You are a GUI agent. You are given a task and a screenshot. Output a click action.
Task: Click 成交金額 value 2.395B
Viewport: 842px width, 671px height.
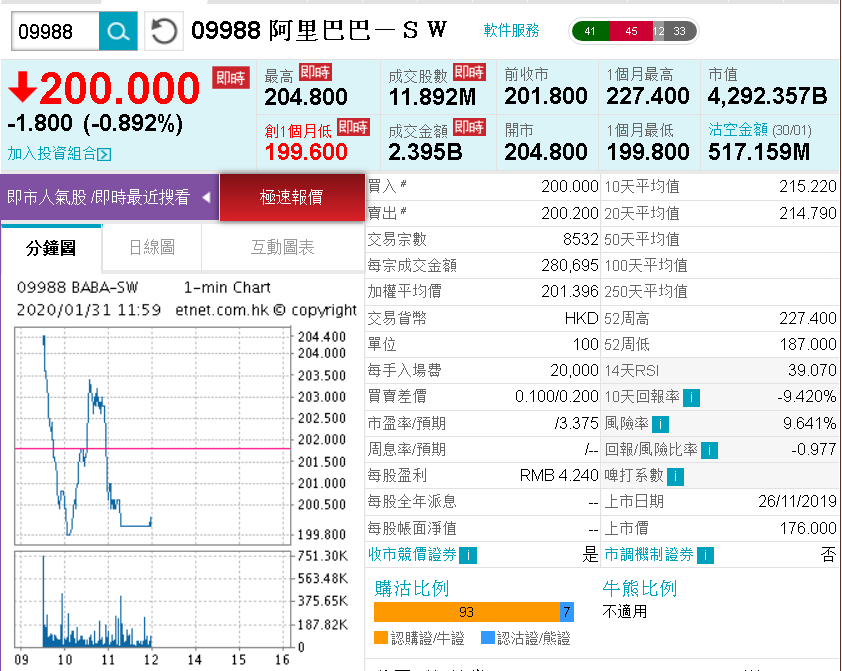pos(425,152)
